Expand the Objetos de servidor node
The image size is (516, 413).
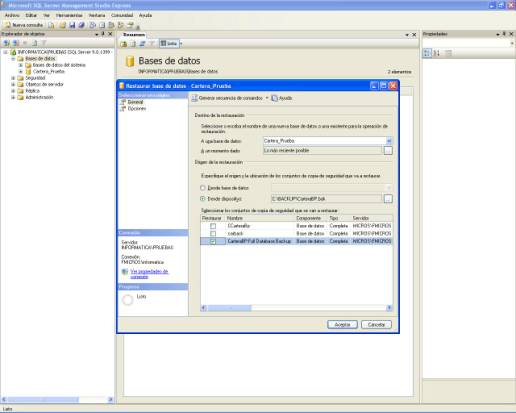(13, 85)
